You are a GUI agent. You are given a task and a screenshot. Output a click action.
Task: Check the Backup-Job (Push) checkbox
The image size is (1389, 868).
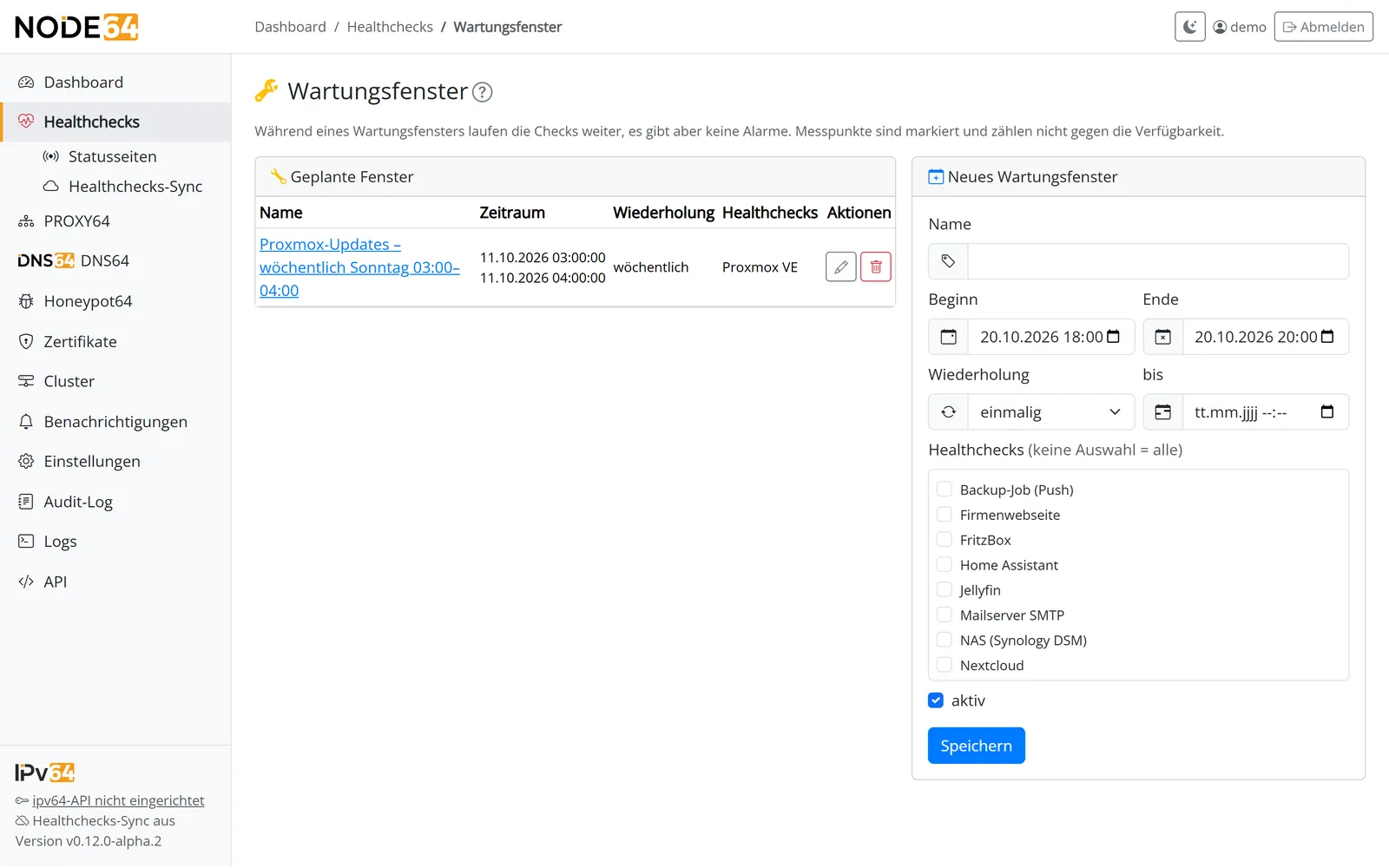pyautogui.click(x=945, y=490)
